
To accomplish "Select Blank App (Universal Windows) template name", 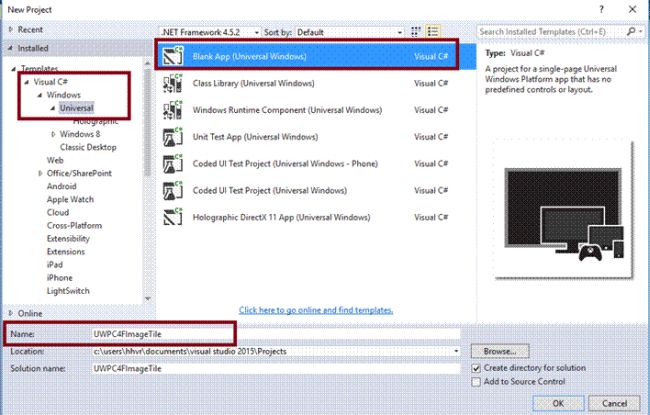I will 250,56.
